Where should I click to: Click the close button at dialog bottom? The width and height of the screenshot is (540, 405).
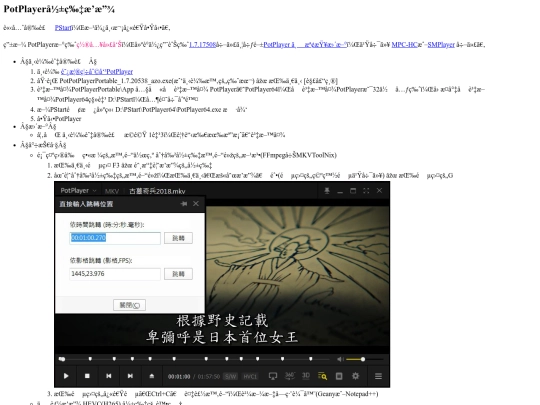(x=129, y=305)
